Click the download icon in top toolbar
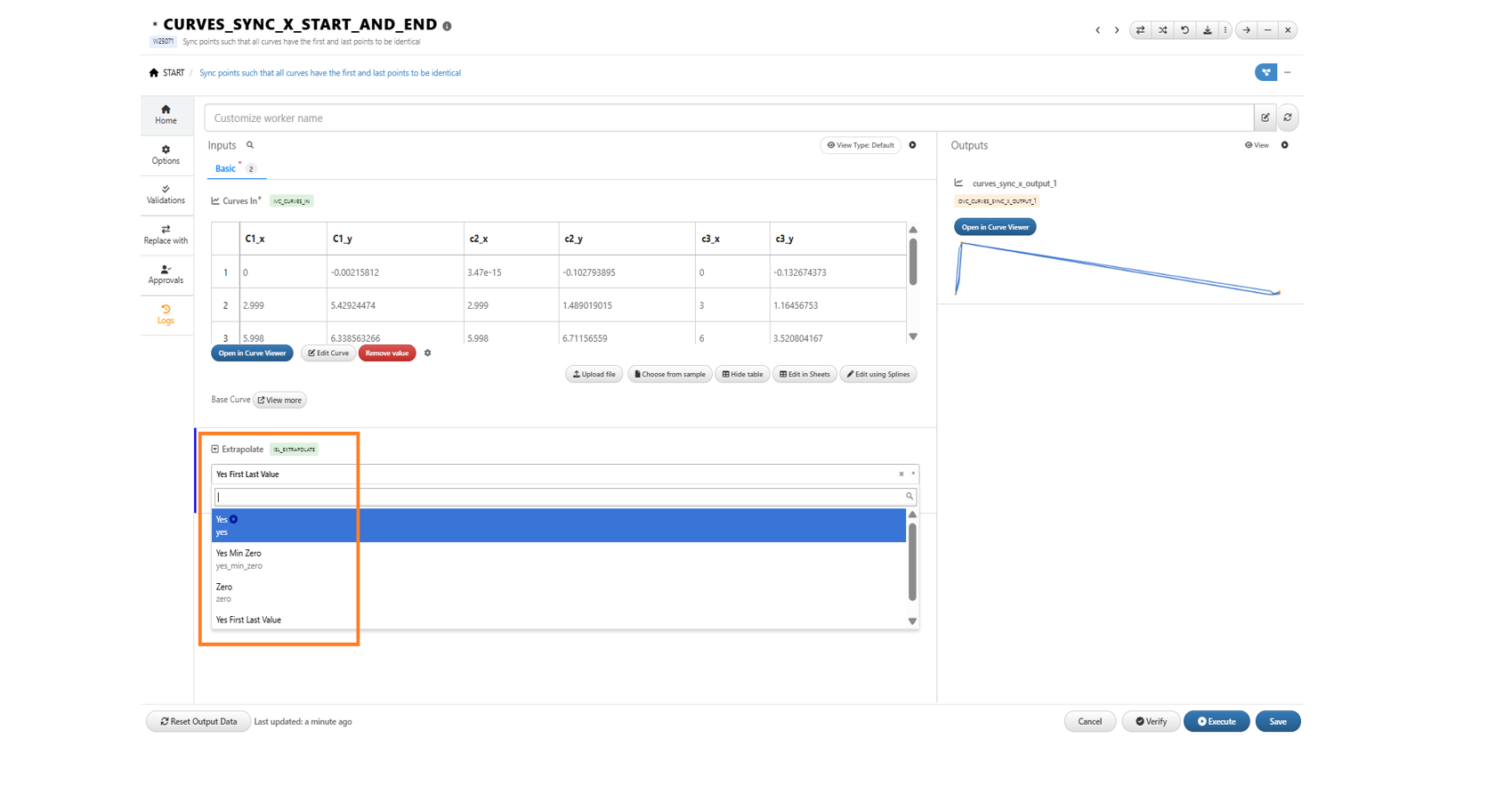 point(1207,30)
